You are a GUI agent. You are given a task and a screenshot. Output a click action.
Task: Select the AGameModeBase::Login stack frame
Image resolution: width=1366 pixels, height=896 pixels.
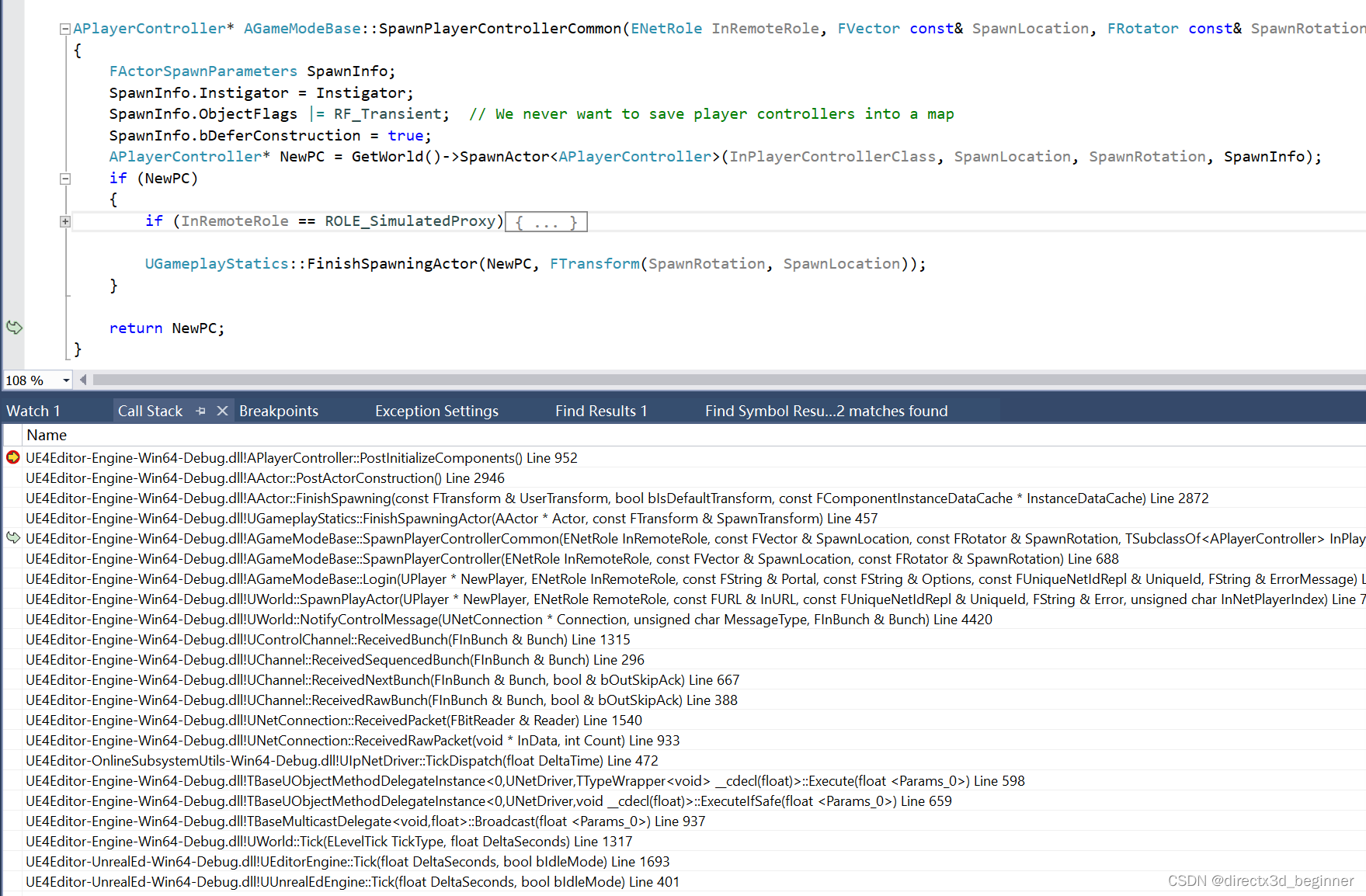tap(694, 579)
